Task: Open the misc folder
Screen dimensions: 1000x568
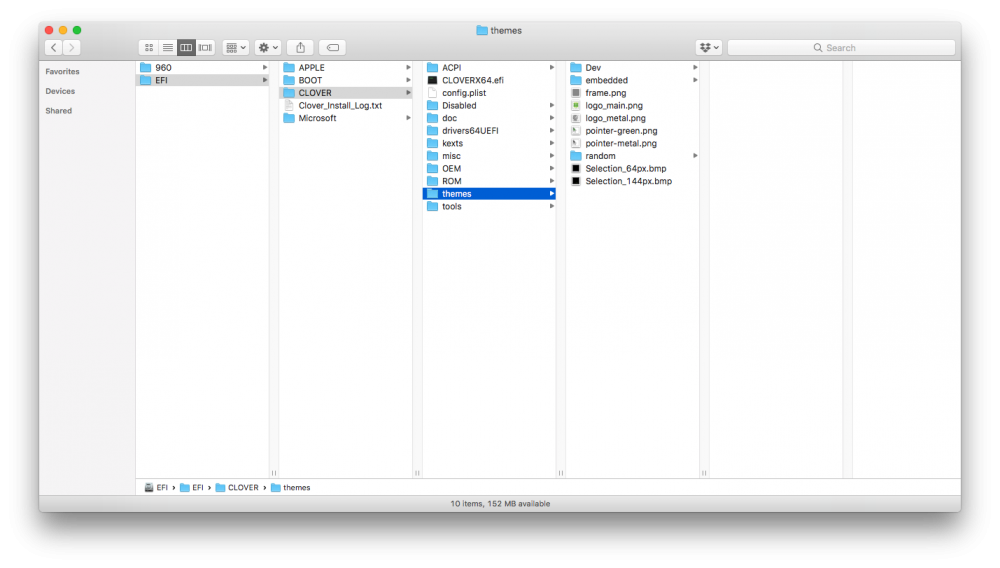Action: pyautogui.click(x=489, y=156)
